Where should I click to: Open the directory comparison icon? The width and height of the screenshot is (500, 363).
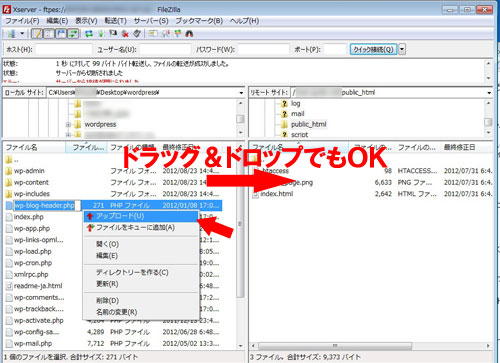[165, 34]
